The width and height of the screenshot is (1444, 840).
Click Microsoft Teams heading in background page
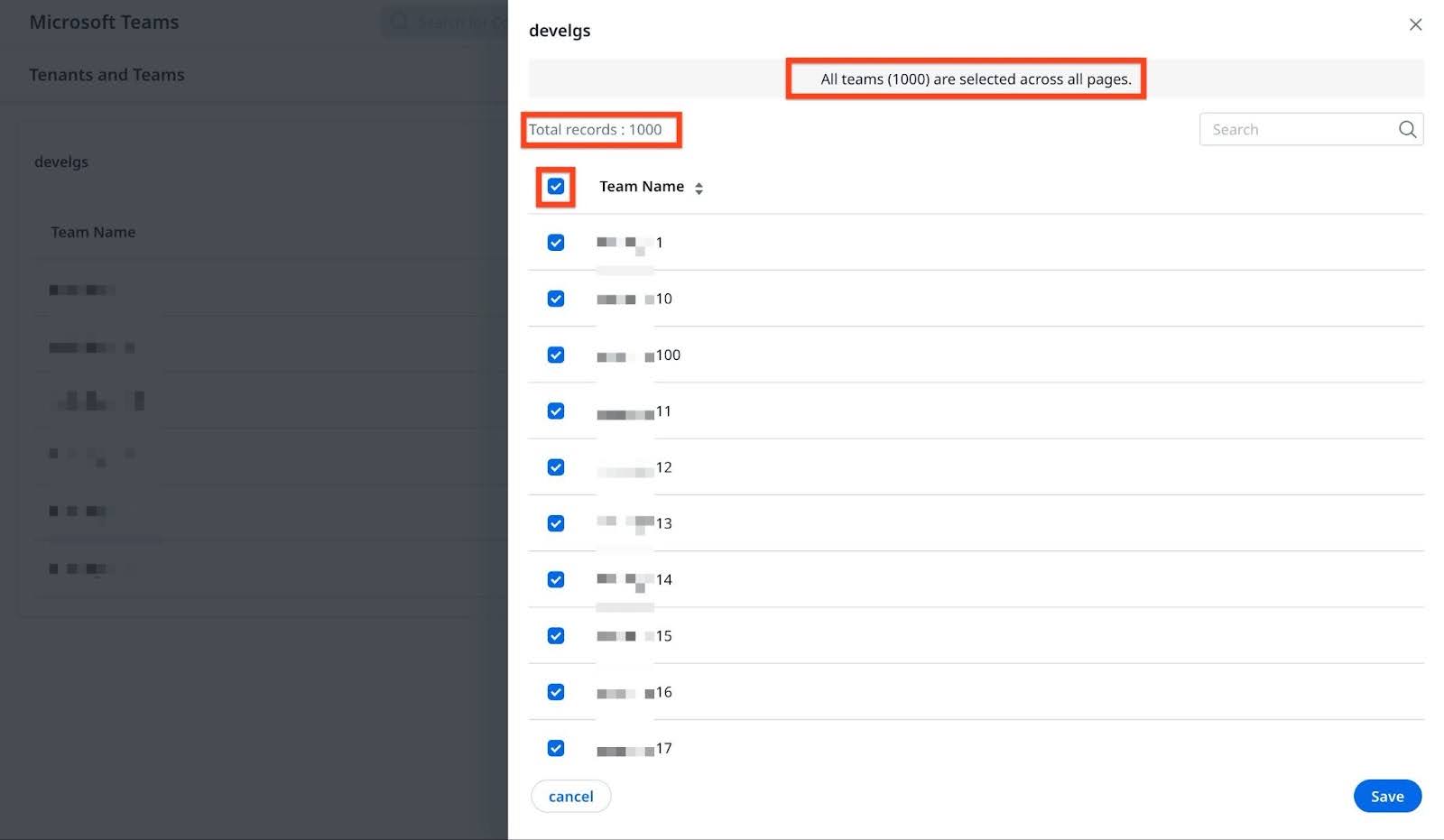[104, 23]
